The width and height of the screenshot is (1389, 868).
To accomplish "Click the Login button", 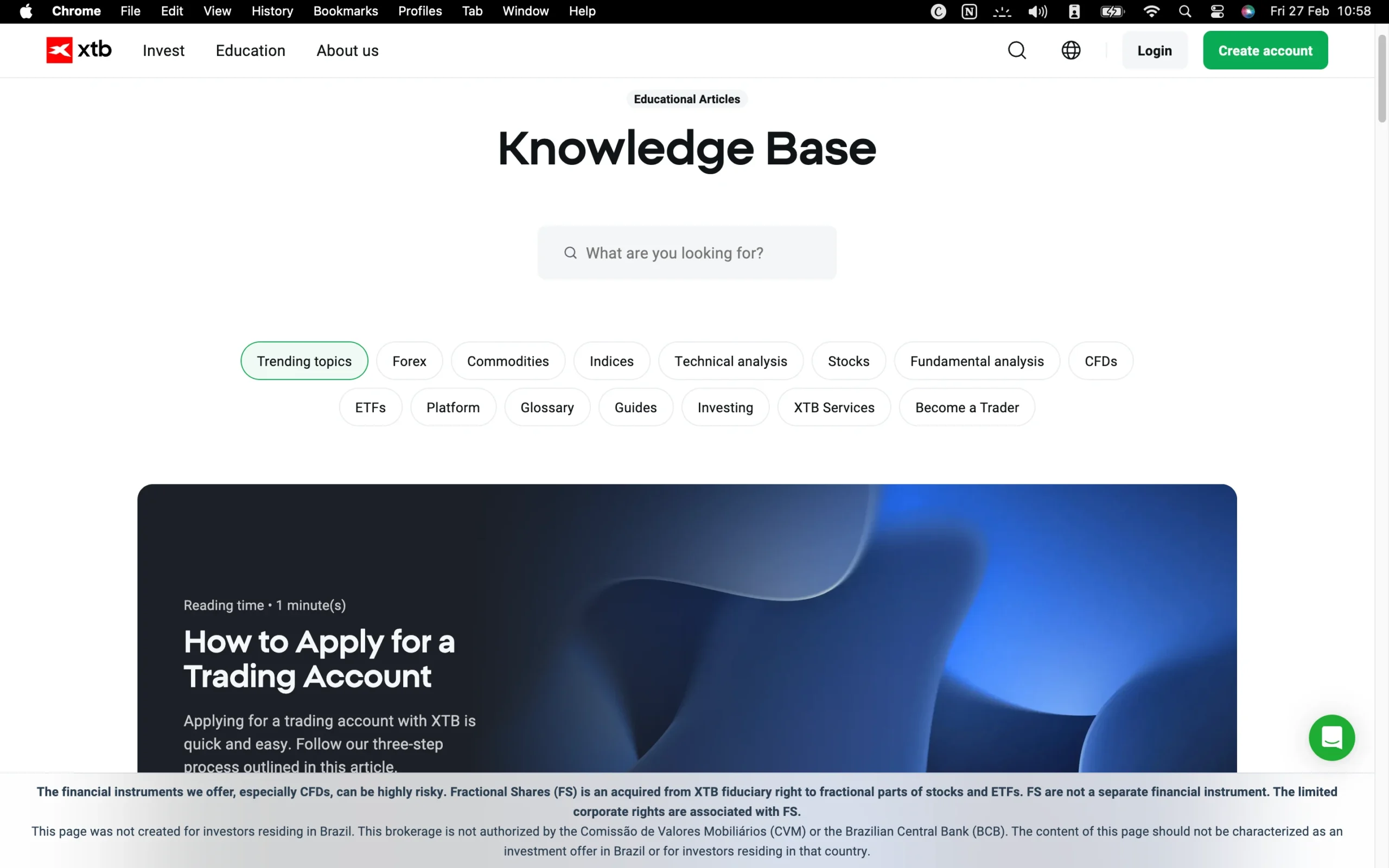I will (1154, 50).
